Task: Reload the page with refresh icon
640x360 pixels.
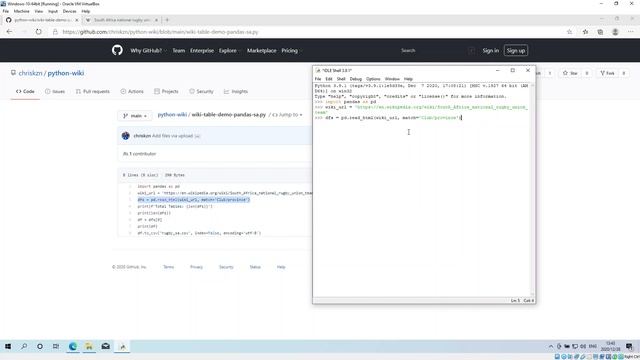Action: click(x=38, y=32)
